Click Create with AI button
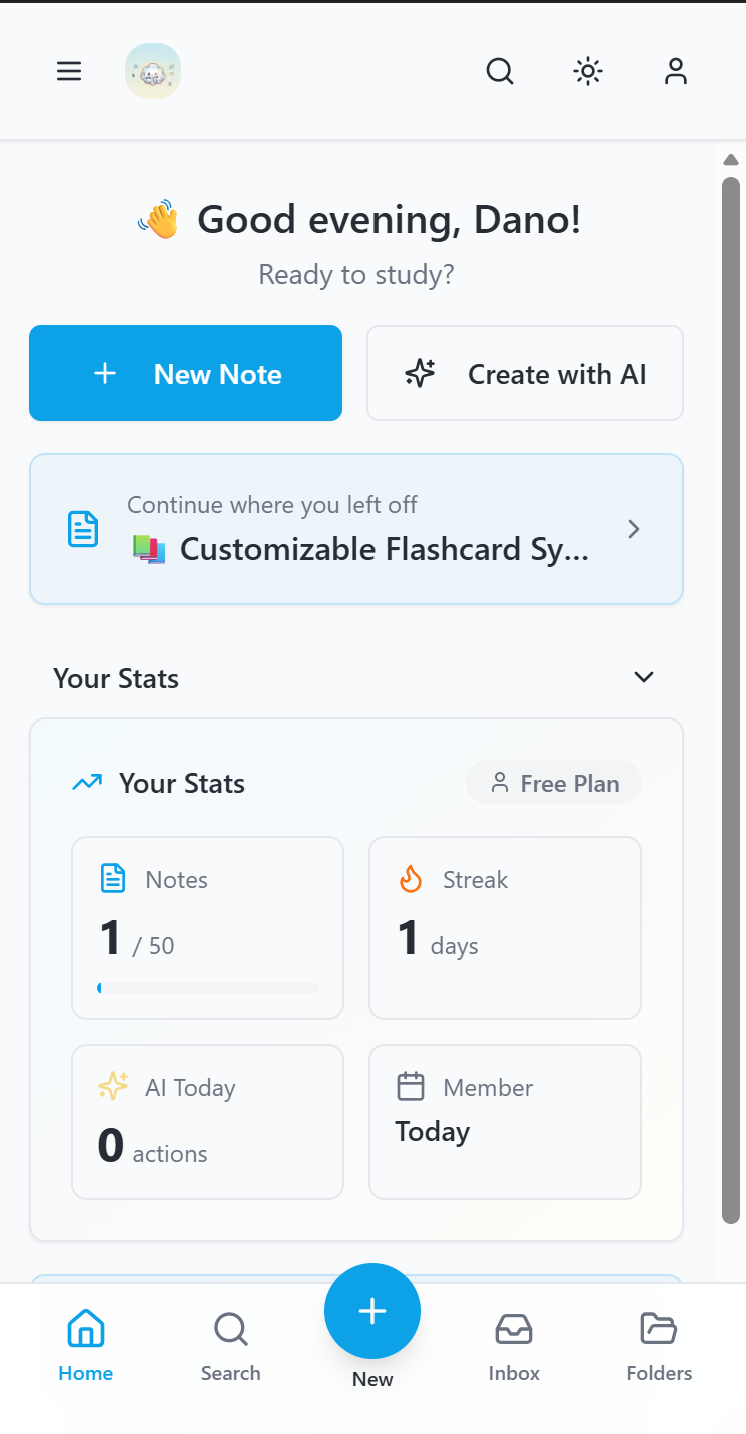Screen dimensions: 746x1434 pos(525,373)
